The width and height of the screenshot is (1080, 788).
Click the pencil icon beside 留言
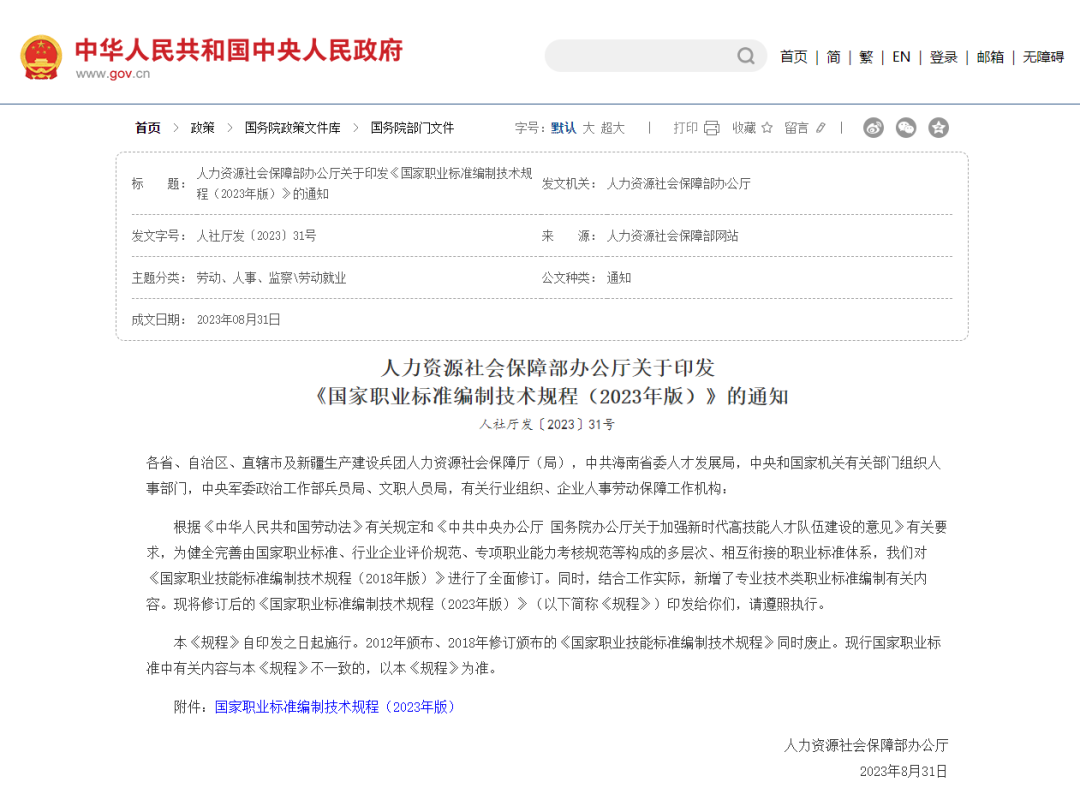[820, 128]
